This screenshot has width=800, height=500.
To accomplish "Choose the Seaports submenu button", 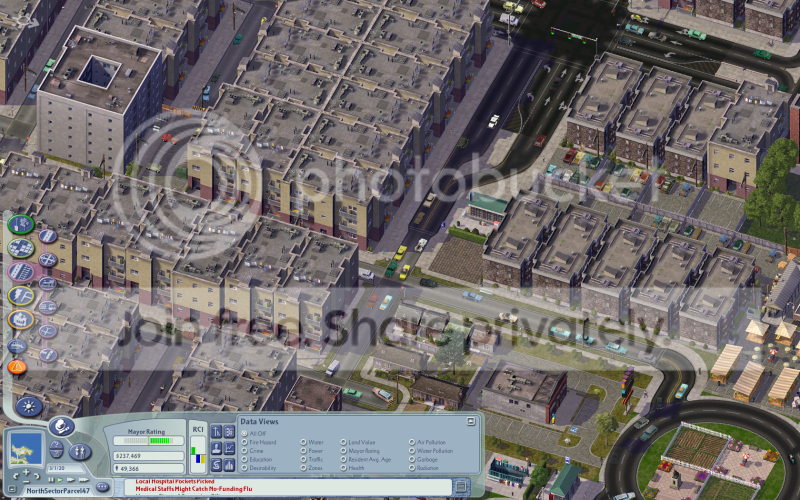I will (x=47, y=354).
